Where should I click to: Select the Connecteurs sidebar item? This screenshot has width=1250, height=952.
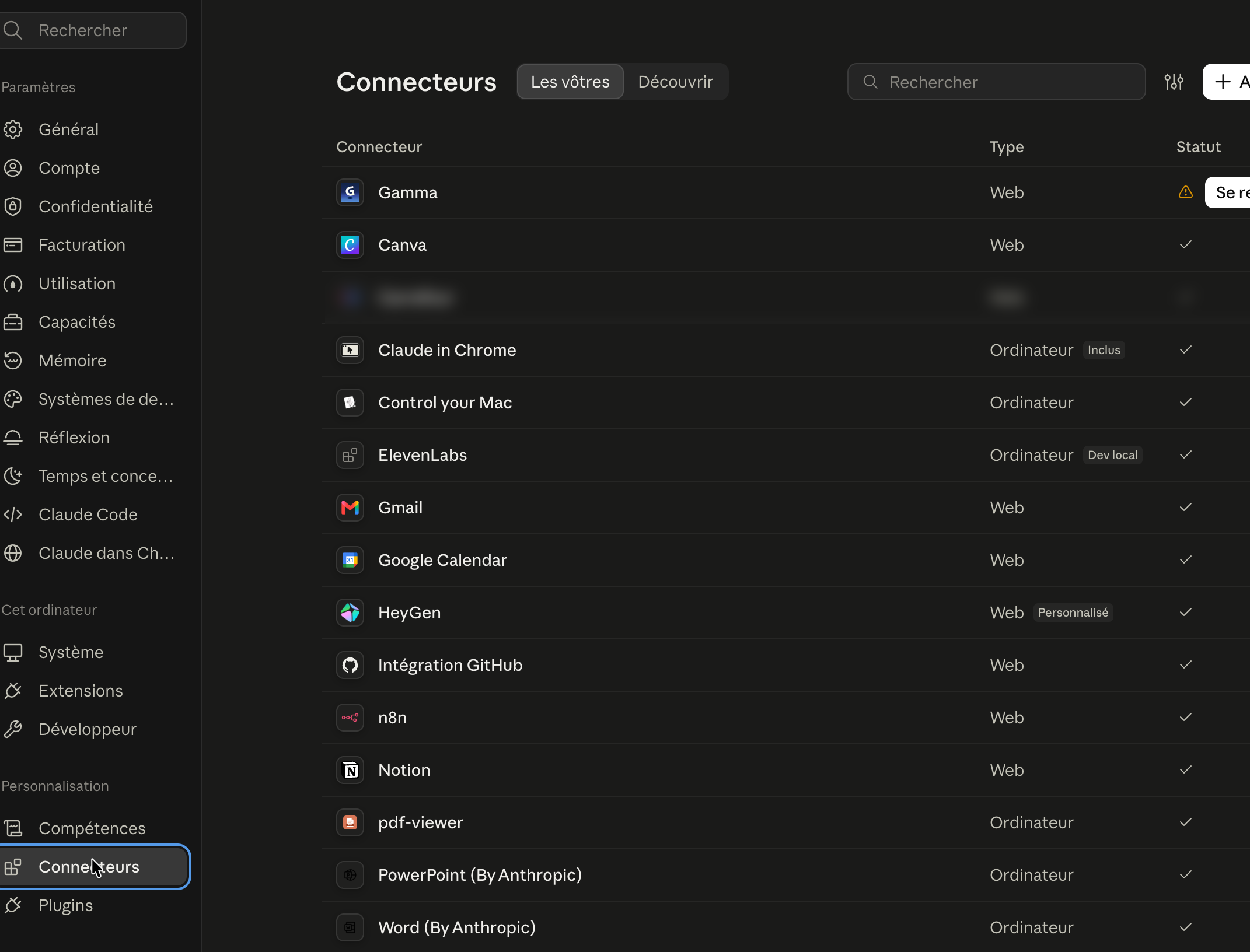[x=93, y=867]
